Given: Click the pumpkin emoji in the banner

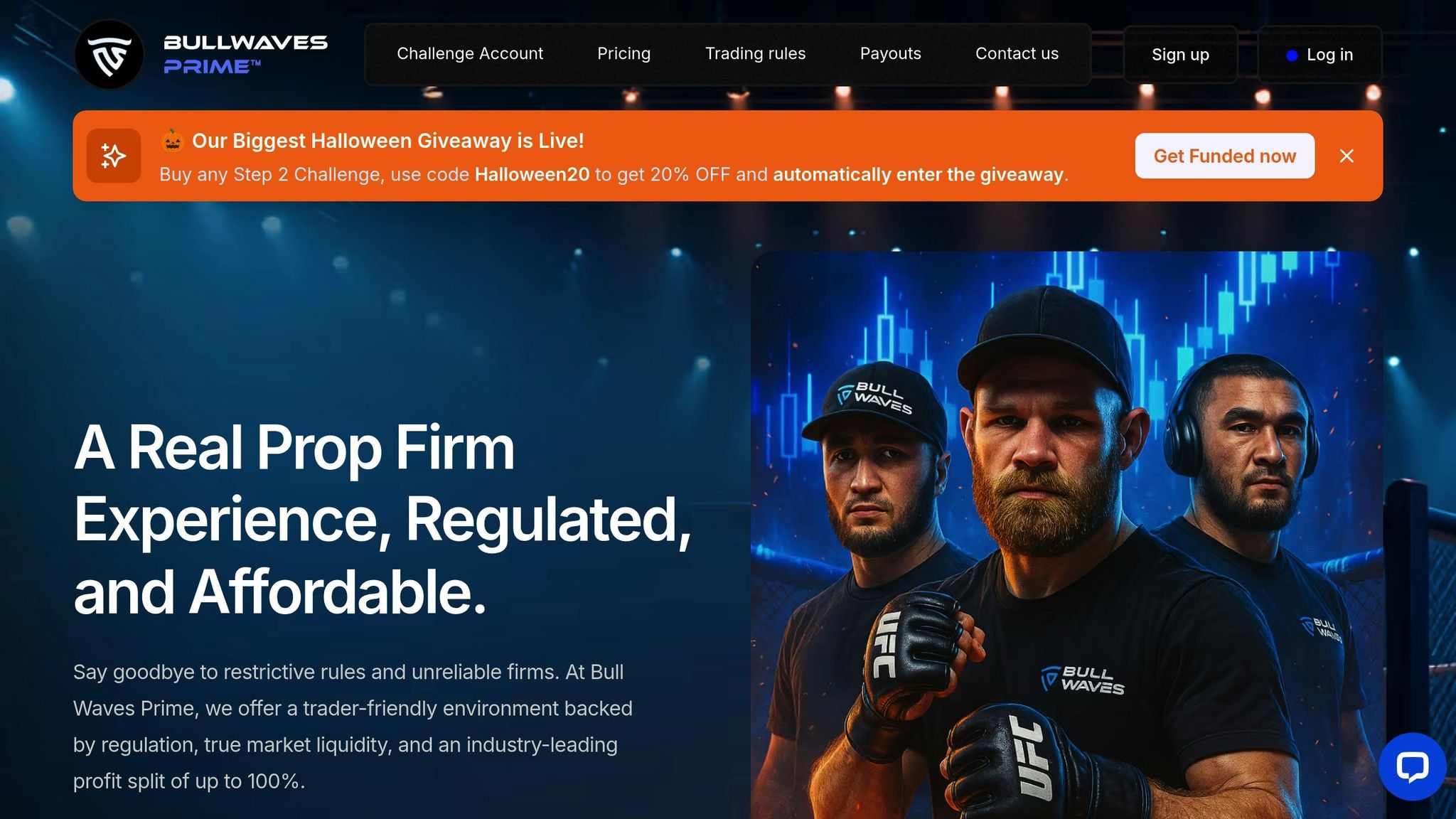Looking at the screenshot, I should 172,141.
